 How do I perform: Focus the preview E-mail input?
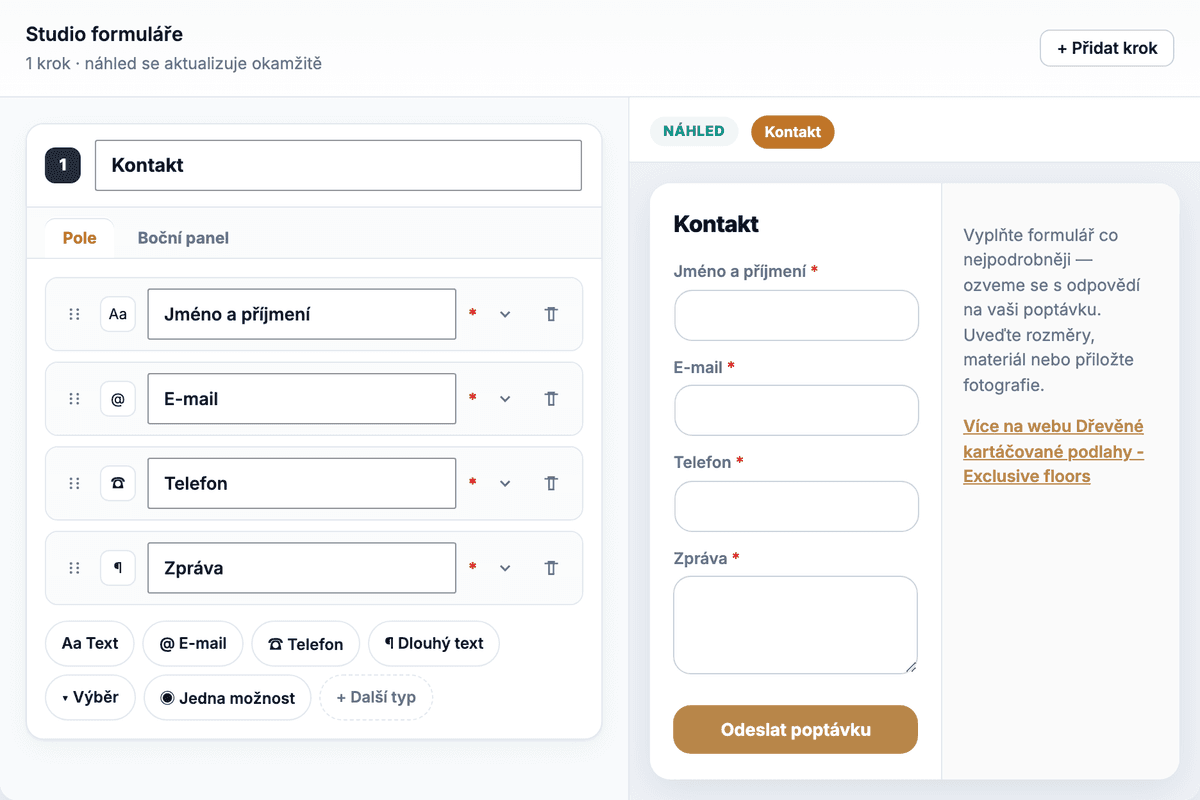[796, 411]
